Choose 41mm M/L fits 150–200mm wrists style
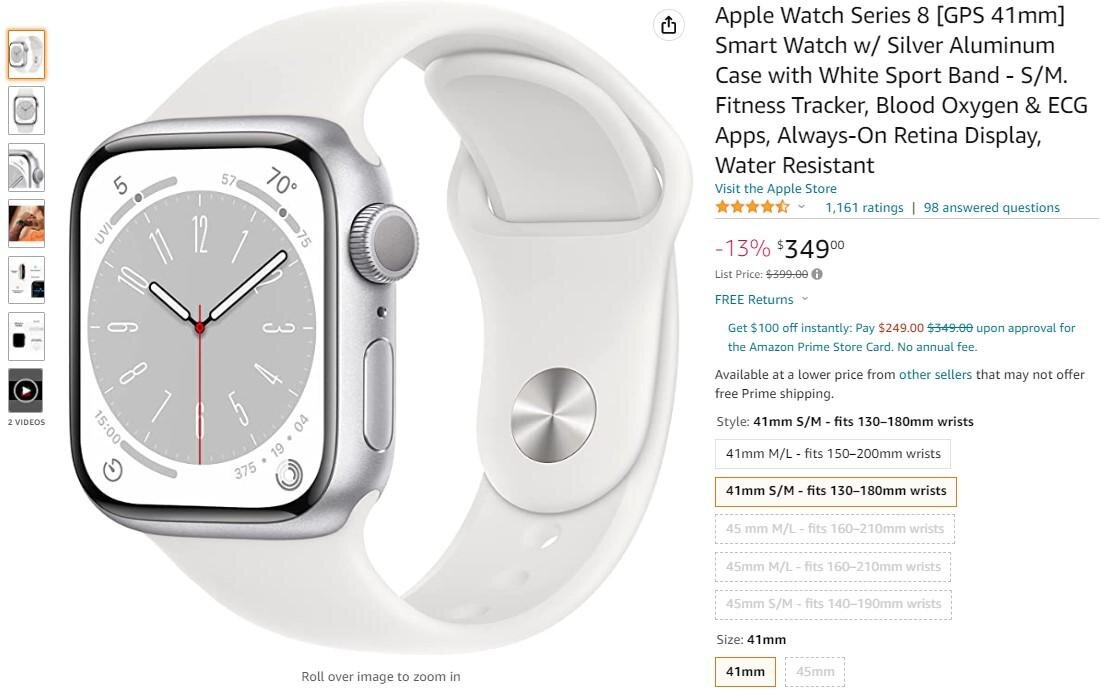 (833, 453)
